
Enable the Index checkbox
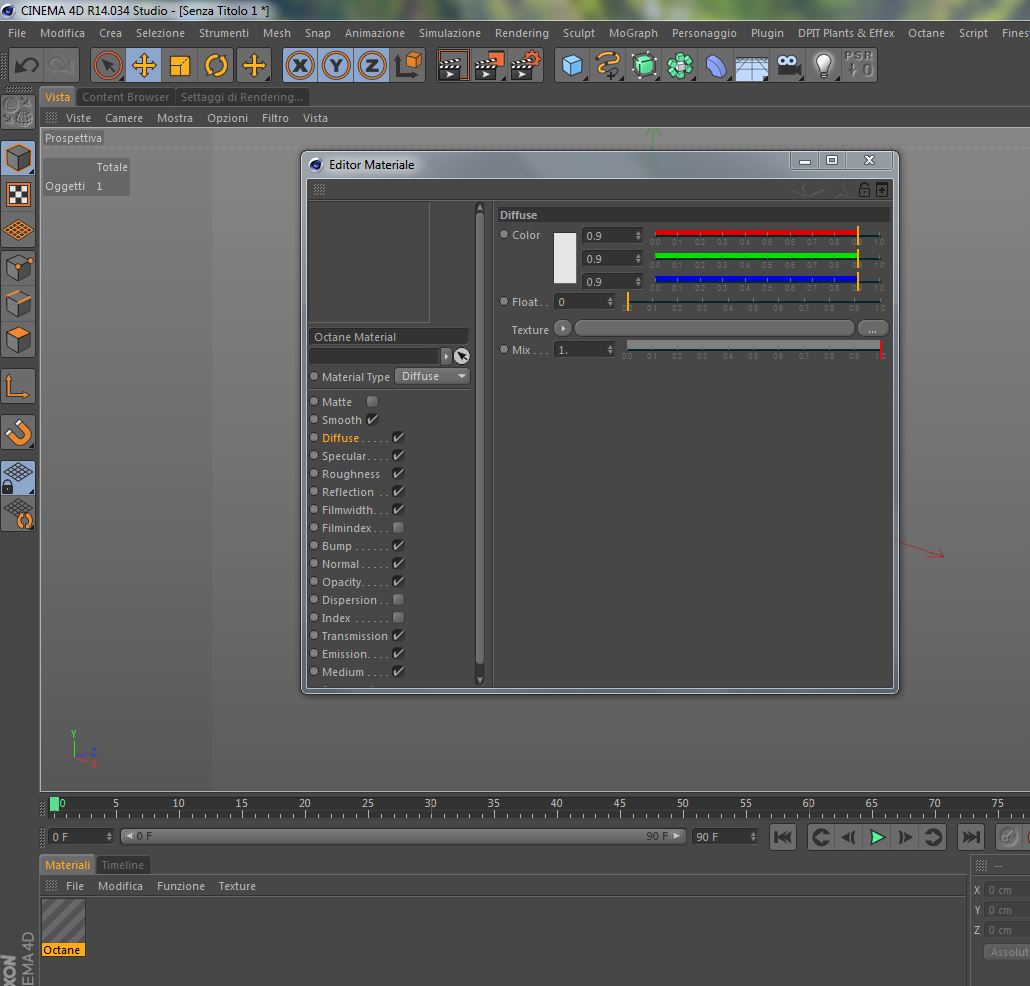[x=398, y=617]
